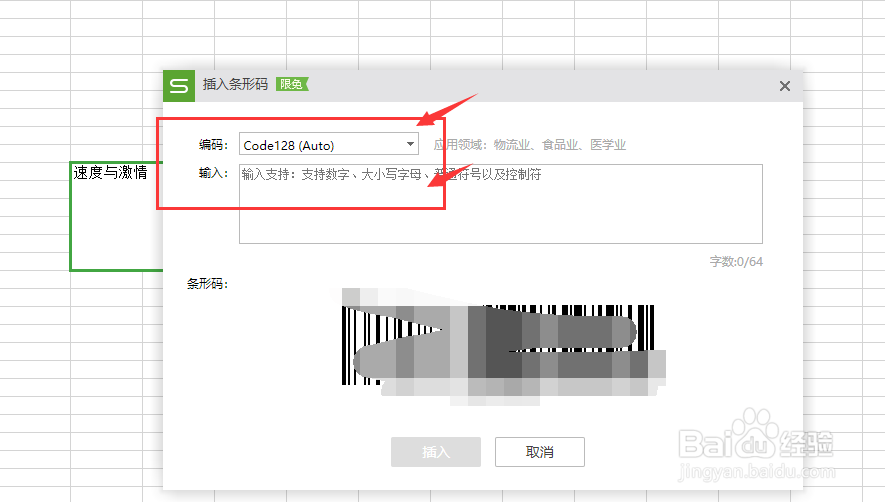Click the 输入: label
The height and width of the screenshot is (502, 885).
(213, 173)
